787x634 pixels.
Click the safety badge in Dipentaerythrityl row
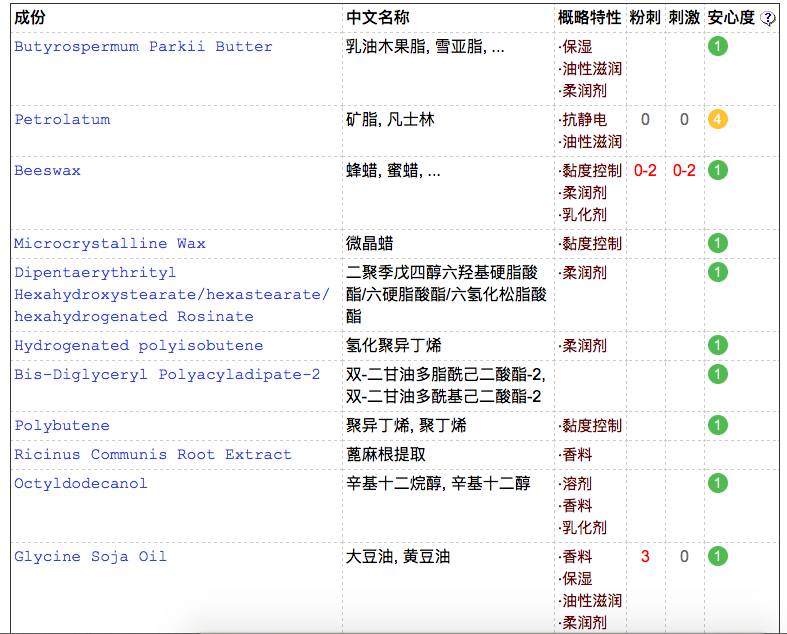tap(718, 272)
